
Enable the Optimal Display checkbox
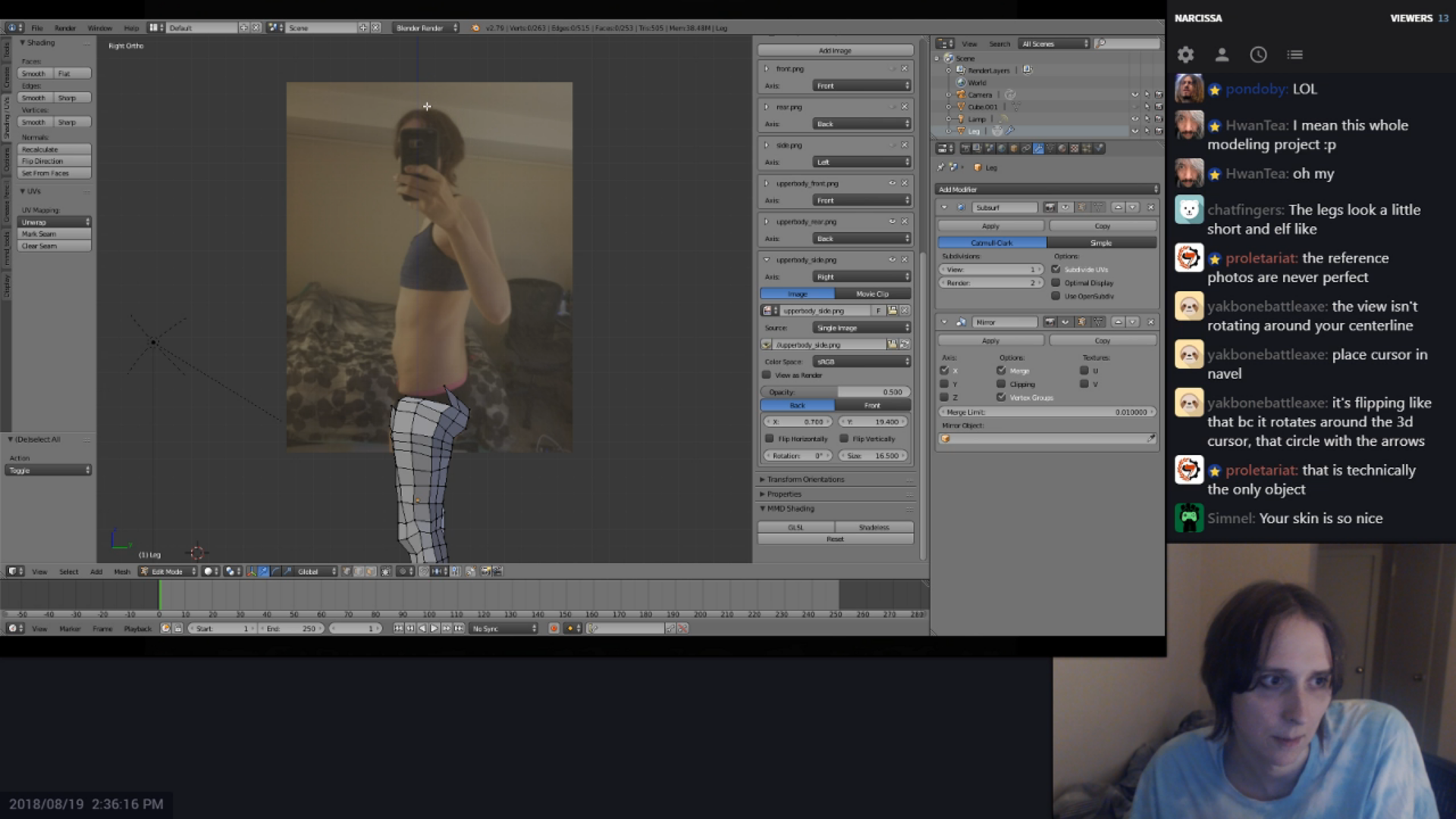coord(1056,283)
